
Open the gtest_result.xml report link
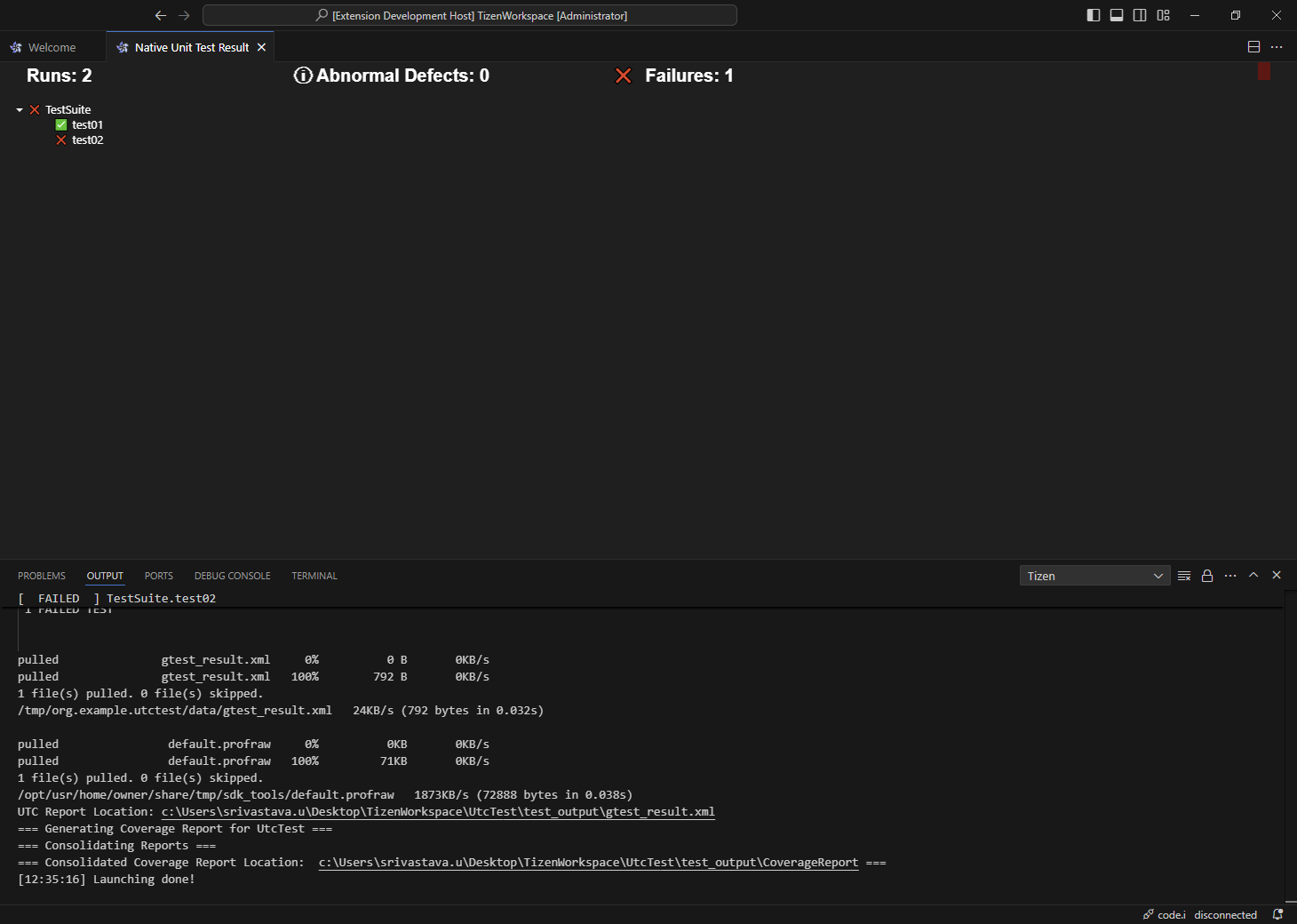(438, 811)
